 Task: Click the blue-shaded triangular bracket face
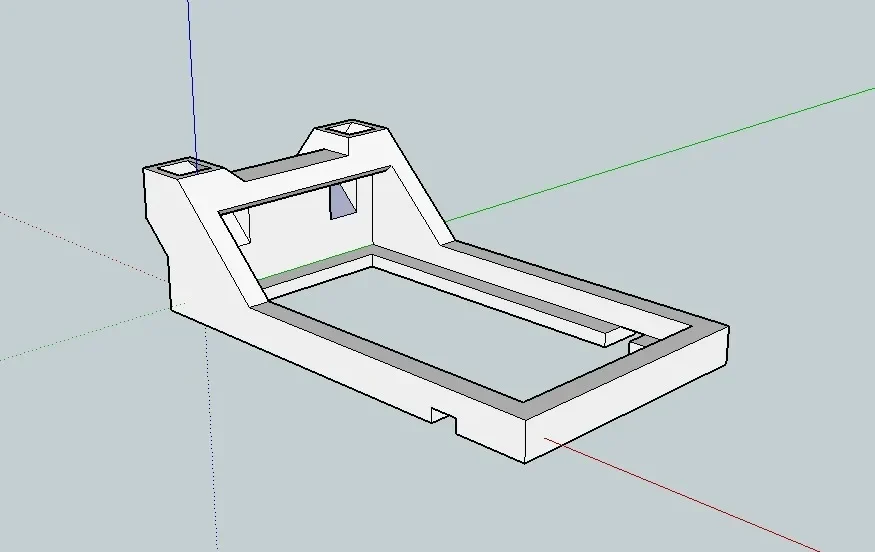(x=341, y=202)
